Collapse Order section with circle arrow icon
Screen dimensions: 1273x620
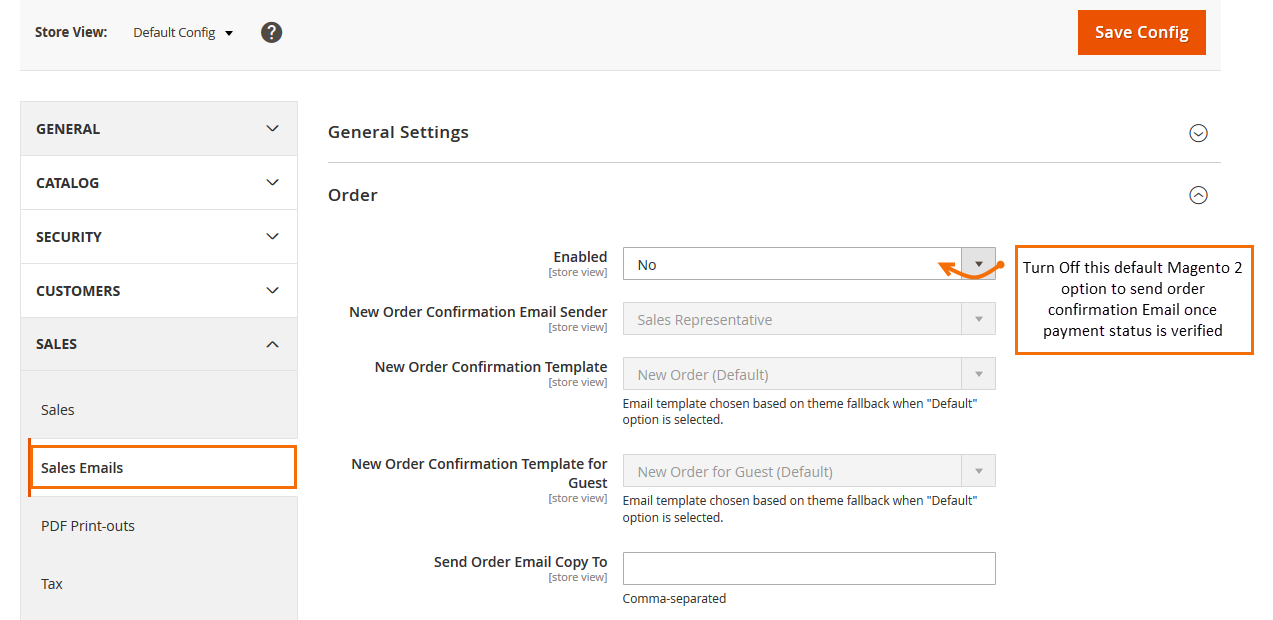tap(1198, 196)
